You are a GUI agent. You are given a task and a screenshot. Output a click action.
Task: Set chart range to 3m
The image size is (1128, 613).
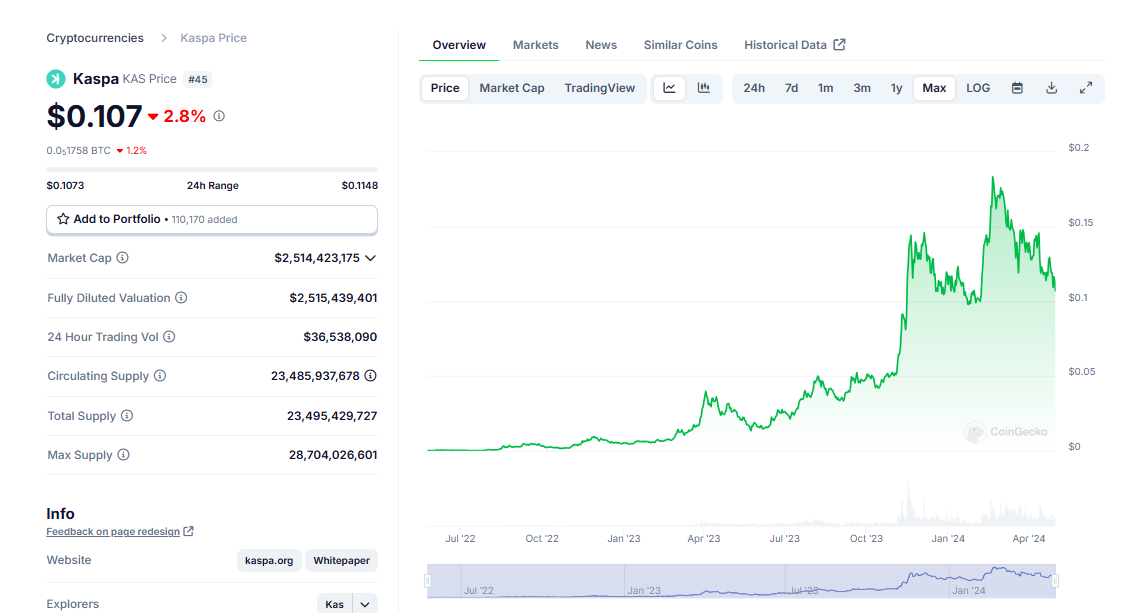click(x=862, y=88)
